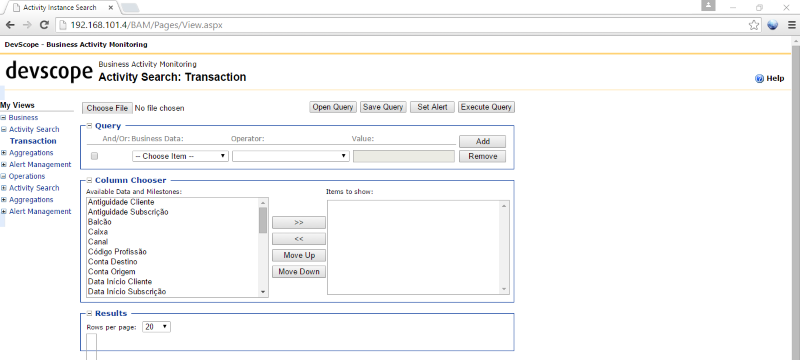Open the Help link text

click(775, 79)
